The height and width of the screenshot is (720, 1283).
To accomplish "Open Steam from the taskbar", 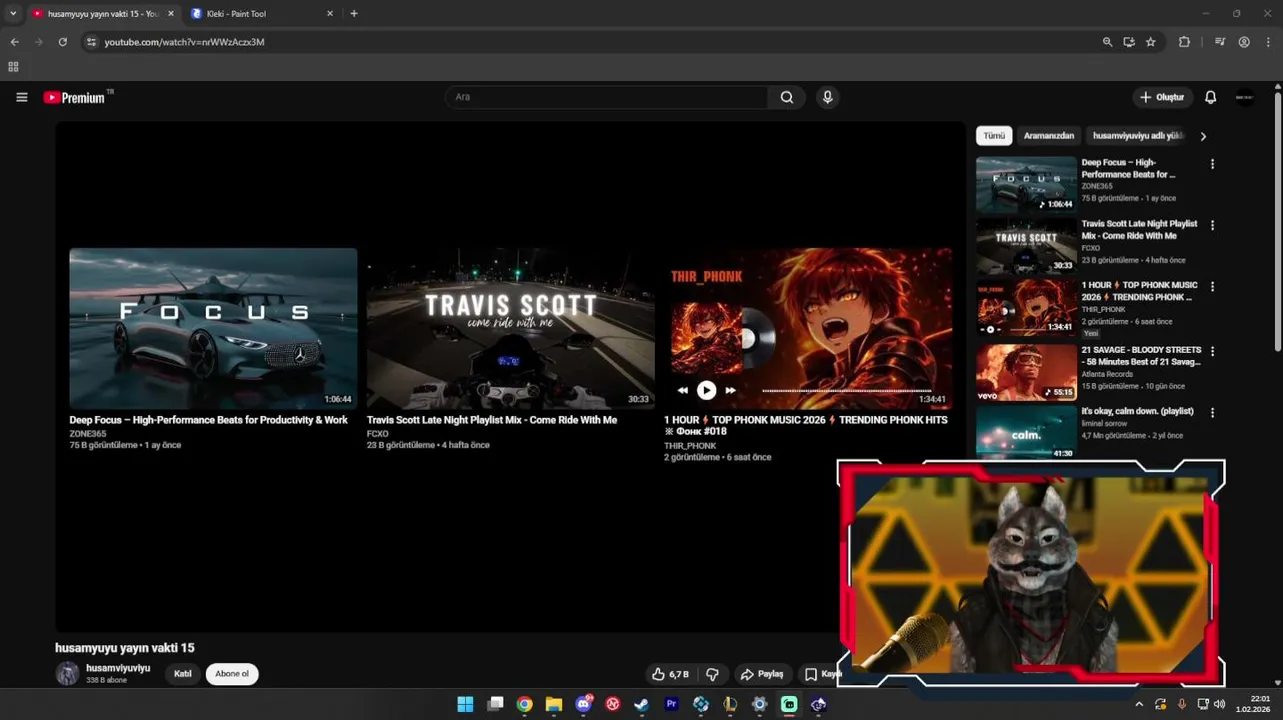I will 641,704.
